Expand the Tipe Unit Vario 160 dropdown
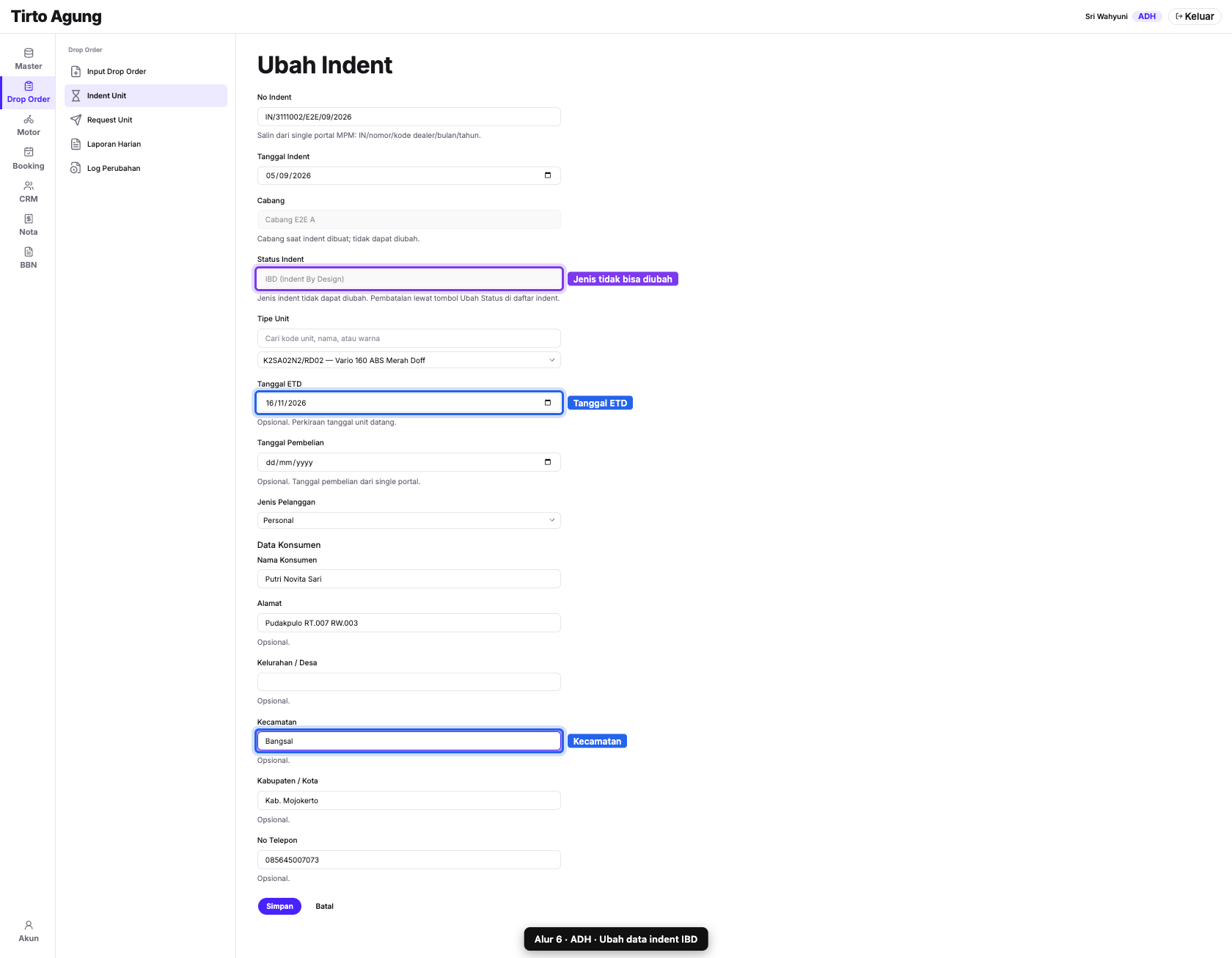Image resolution: width=1232 pixels, height=958 pixels. tap(408, 360)
